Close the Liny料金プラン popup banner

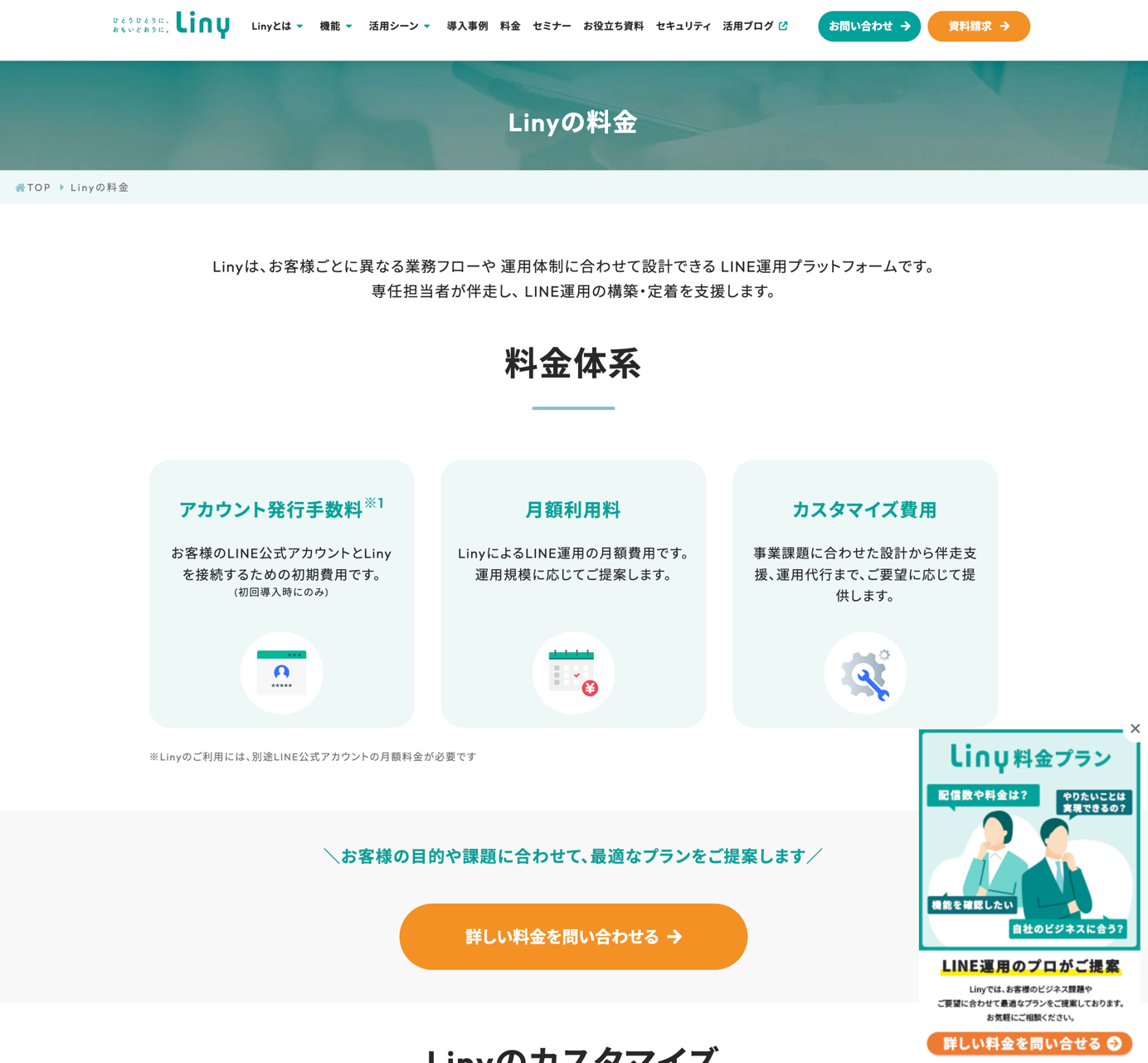[x=1135, y=729]
